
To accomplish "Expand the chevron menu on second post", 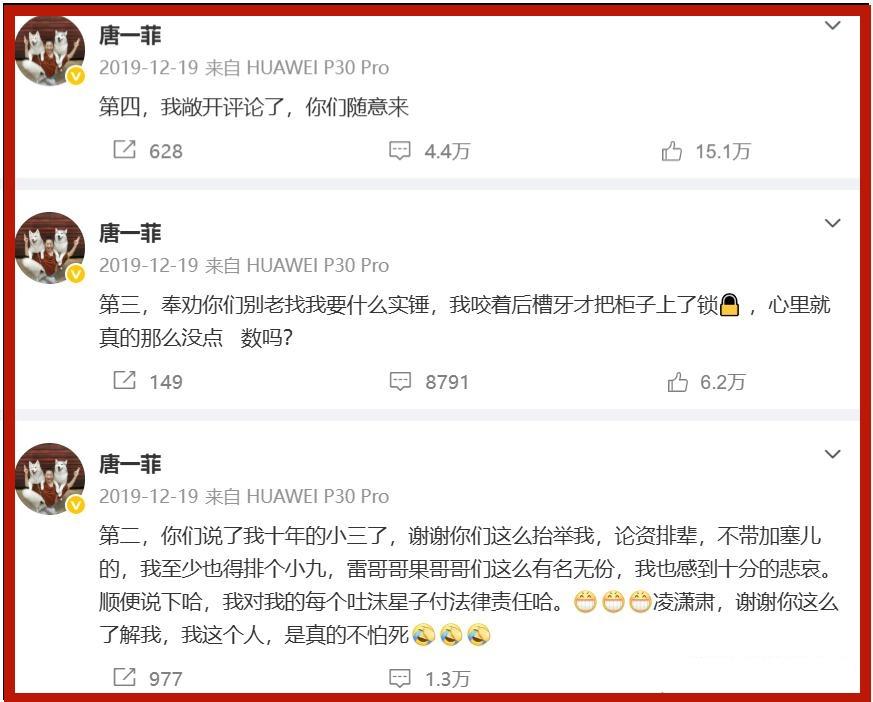I will click(x=832, y=223).
